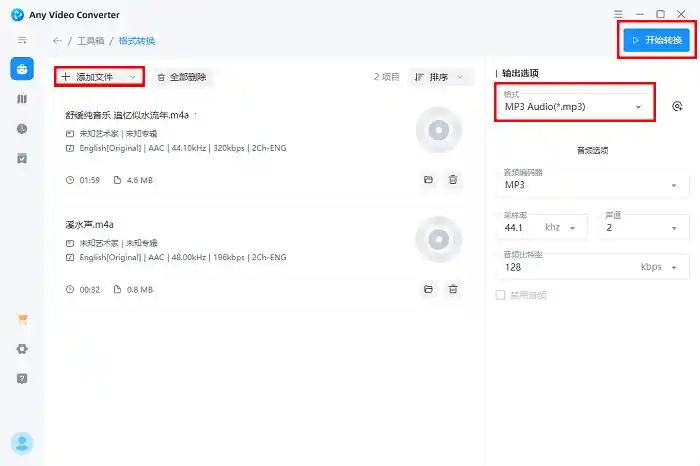Delete the 溪水声.m4a file with trash icon
700x466 pixels.
click(453, 289)
